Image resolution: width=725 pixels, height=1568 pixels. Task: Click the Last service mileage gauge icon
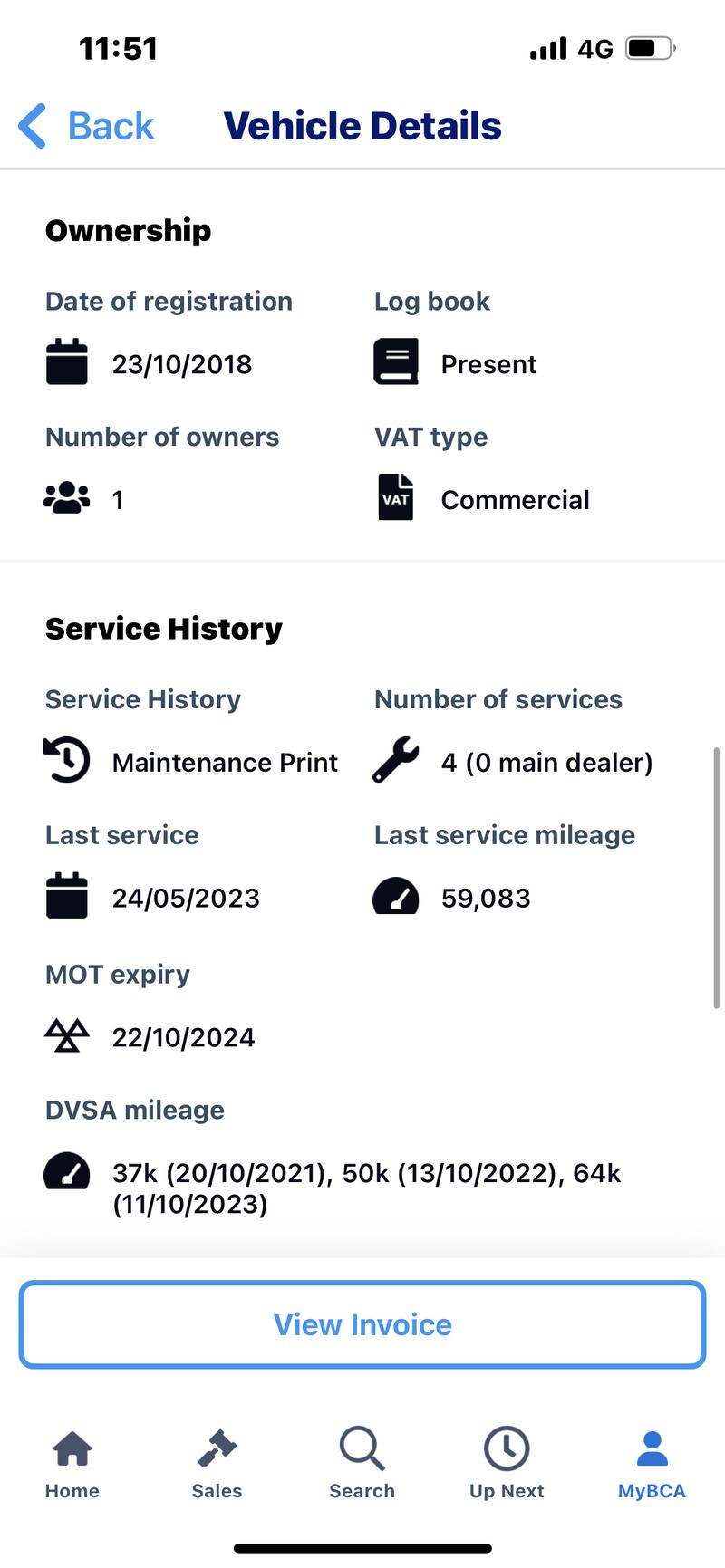(x=396, y=896)
